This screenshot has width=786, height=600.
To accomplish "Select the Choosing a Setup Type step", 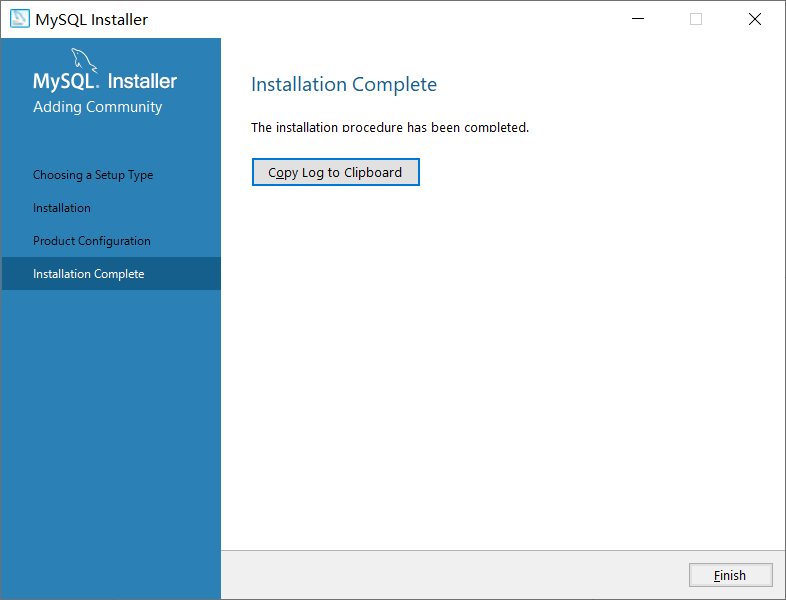I will tap(93, 175).
